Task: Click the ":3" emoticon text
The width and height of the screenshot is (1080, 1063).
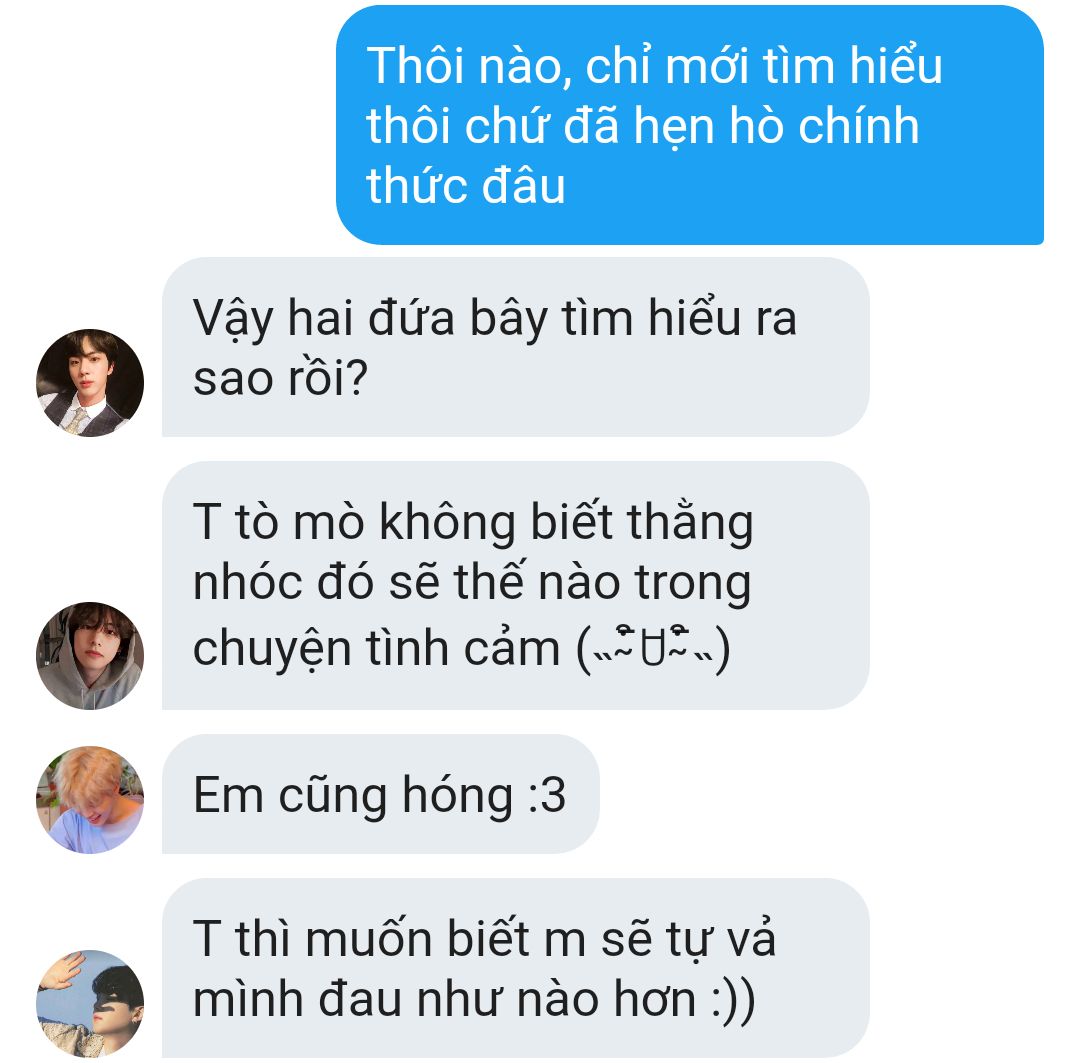Action: click(547, 794)
